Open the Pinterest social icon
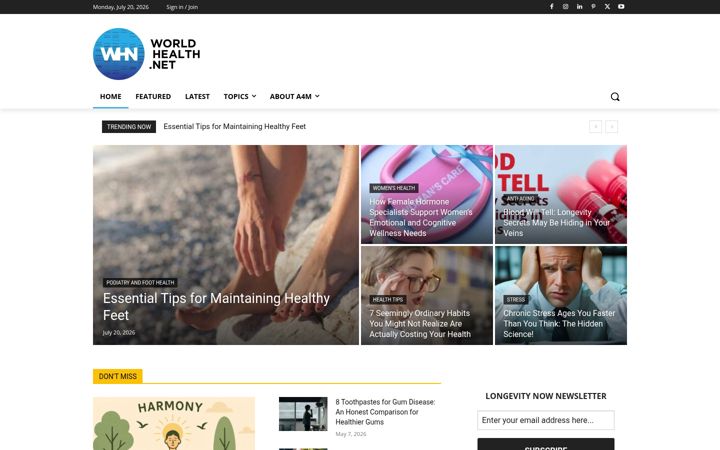The image size is (720, 450). pyautogui.click(x=593, y=7)
